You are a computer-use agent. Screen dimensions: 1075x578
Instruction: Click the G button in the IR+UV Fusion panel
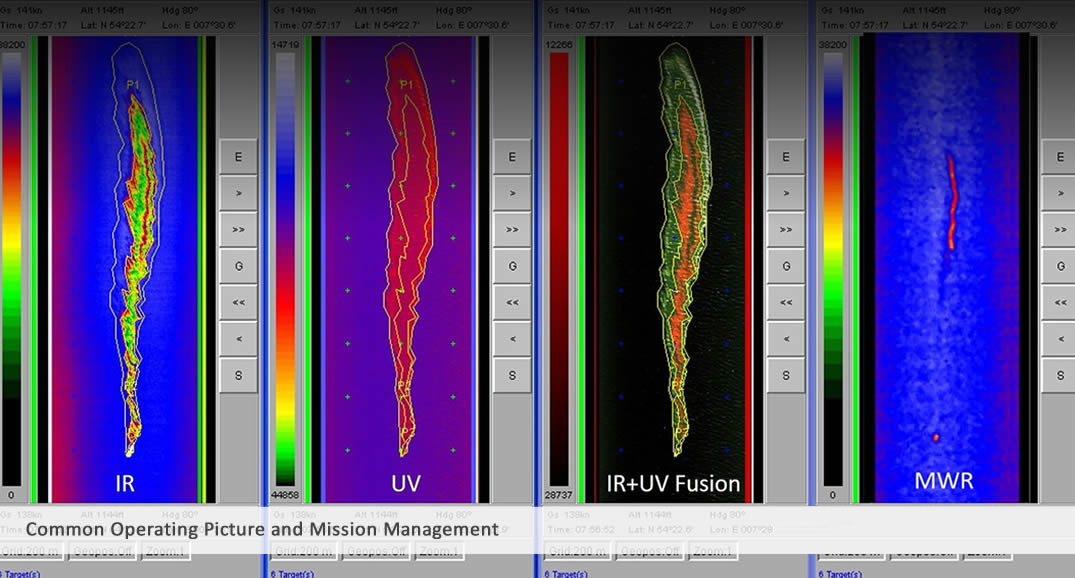(785, 266)
